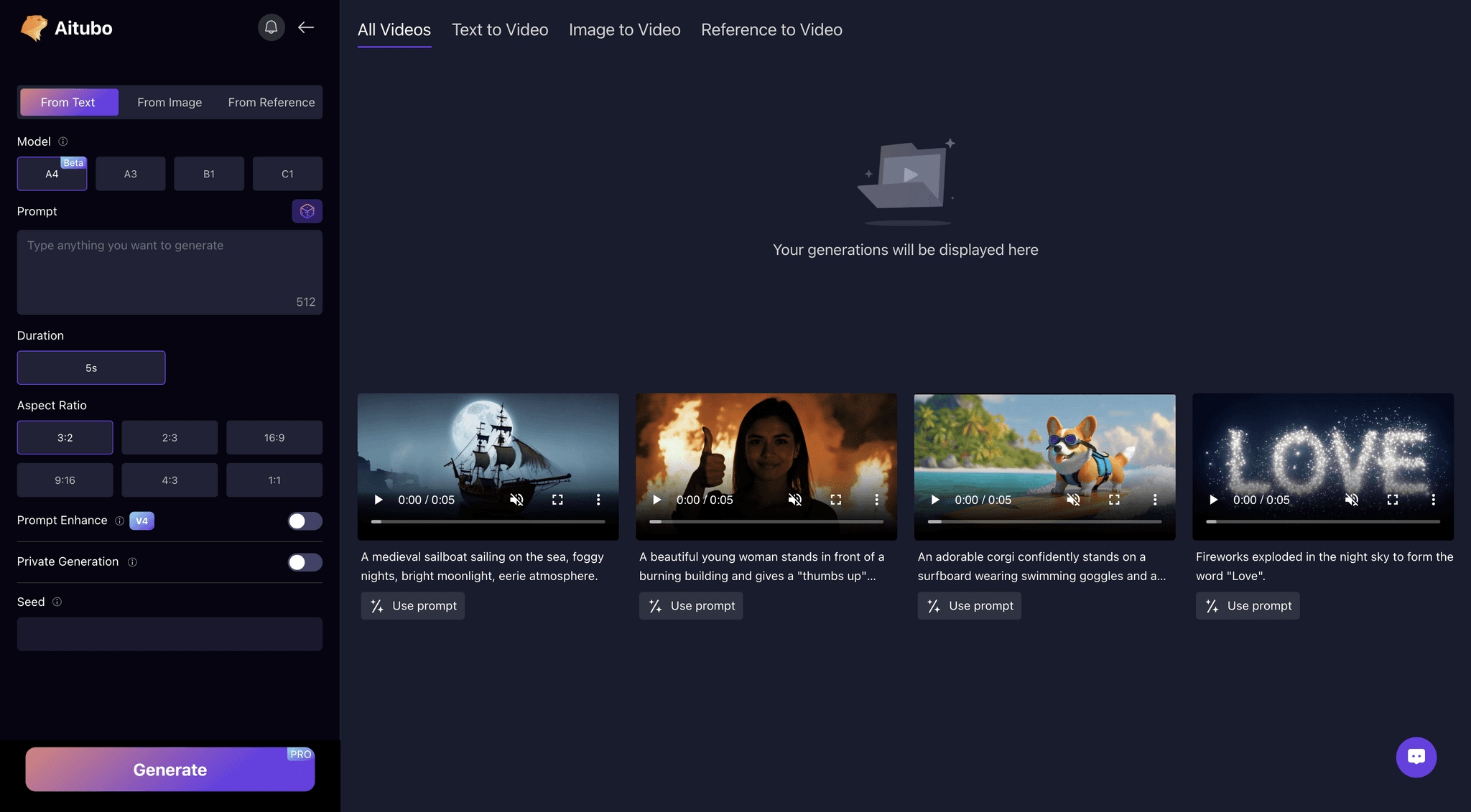Open the 5s Duration selector
This screenshot has width=1471, height=812.
pyautogui.click(x=91, y=367)
